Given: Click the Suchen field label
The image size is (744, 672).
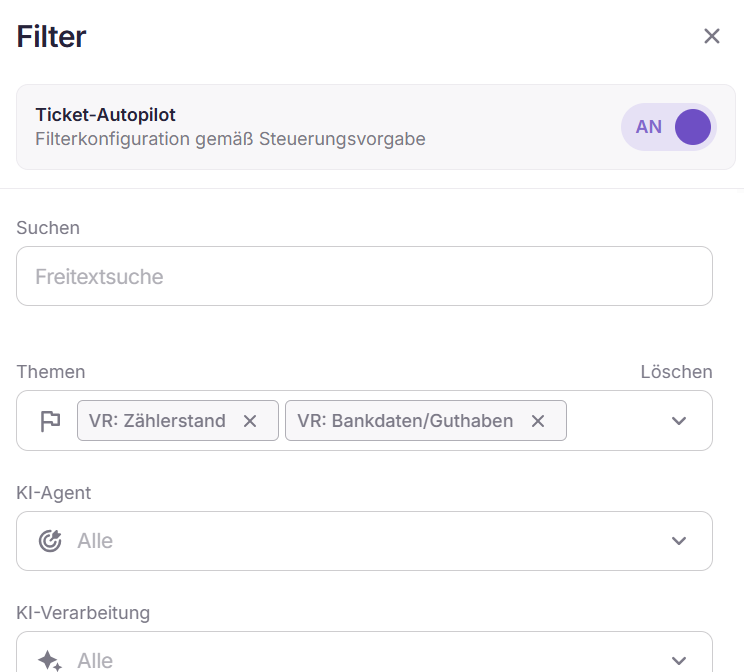Looking at the screenshot, I should 48,228.
